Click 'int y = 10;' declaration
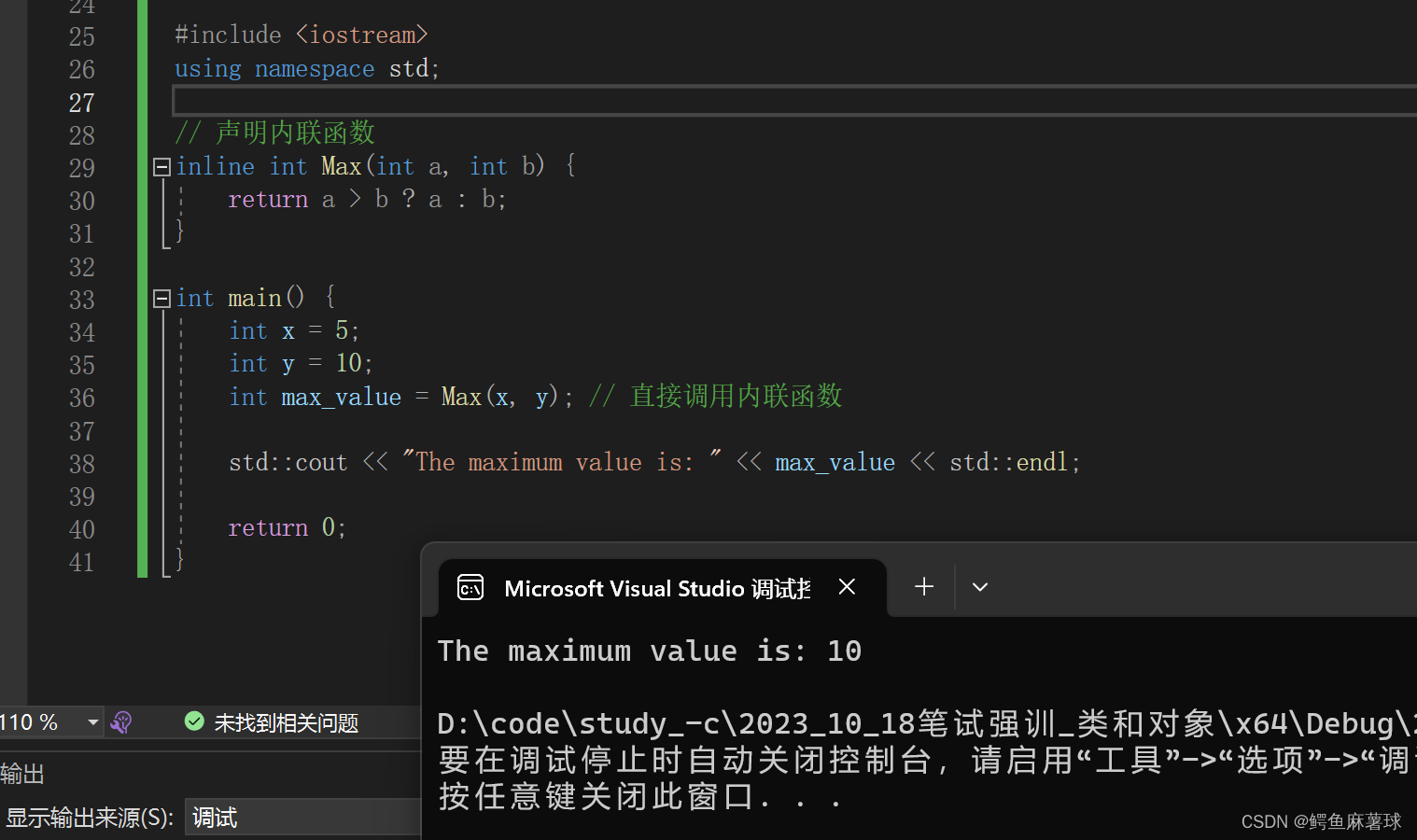1417x840 pixels. (302, 364)
